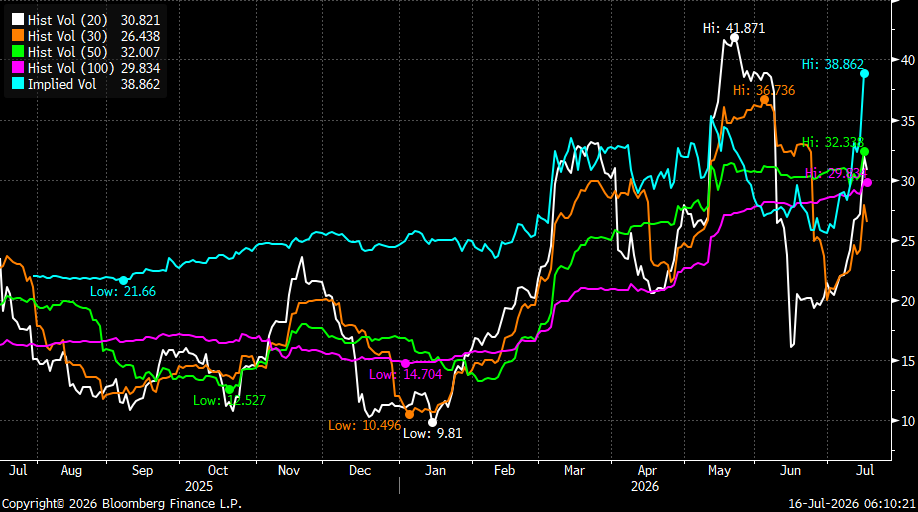Click the Low: 10.496 orange marker dot
The image size is (918, 512).
tap(410, 414)
